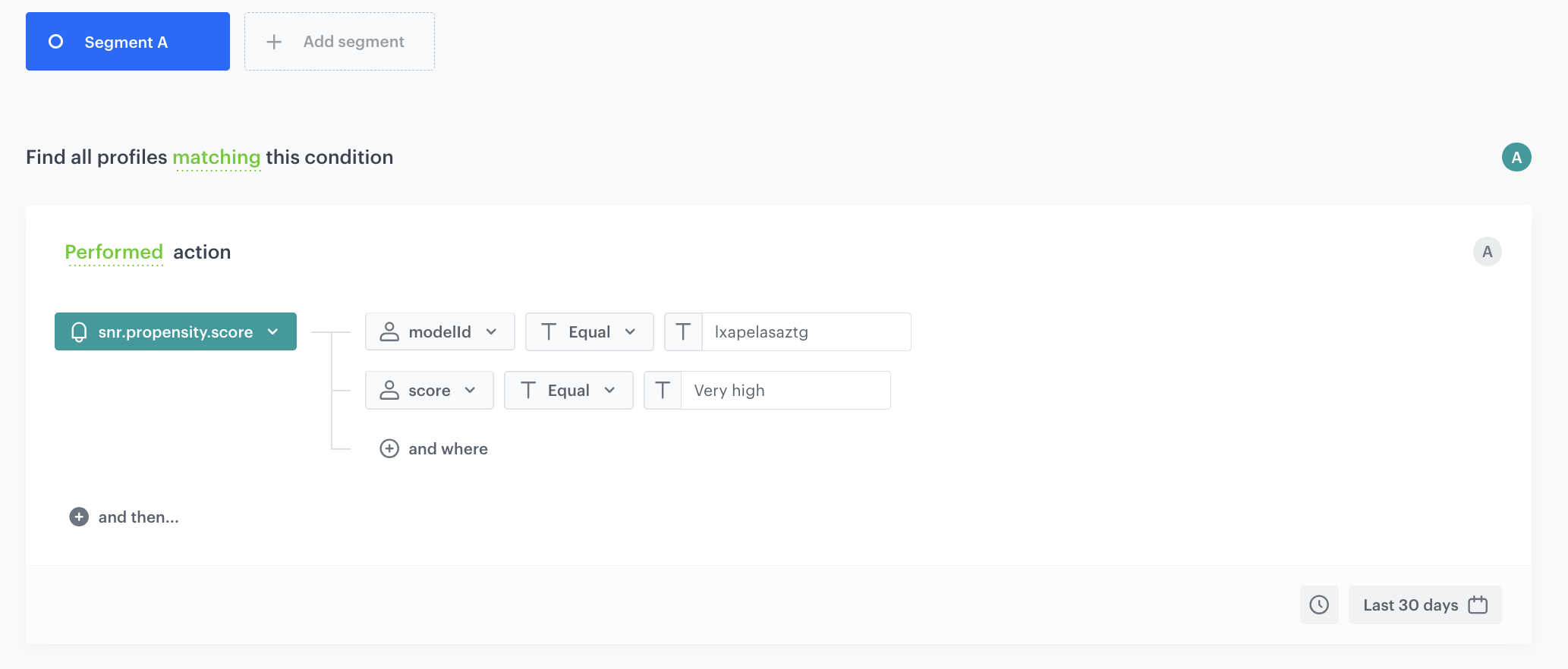
Task: Click the plus icon next to and where
Action: [389, 448]
